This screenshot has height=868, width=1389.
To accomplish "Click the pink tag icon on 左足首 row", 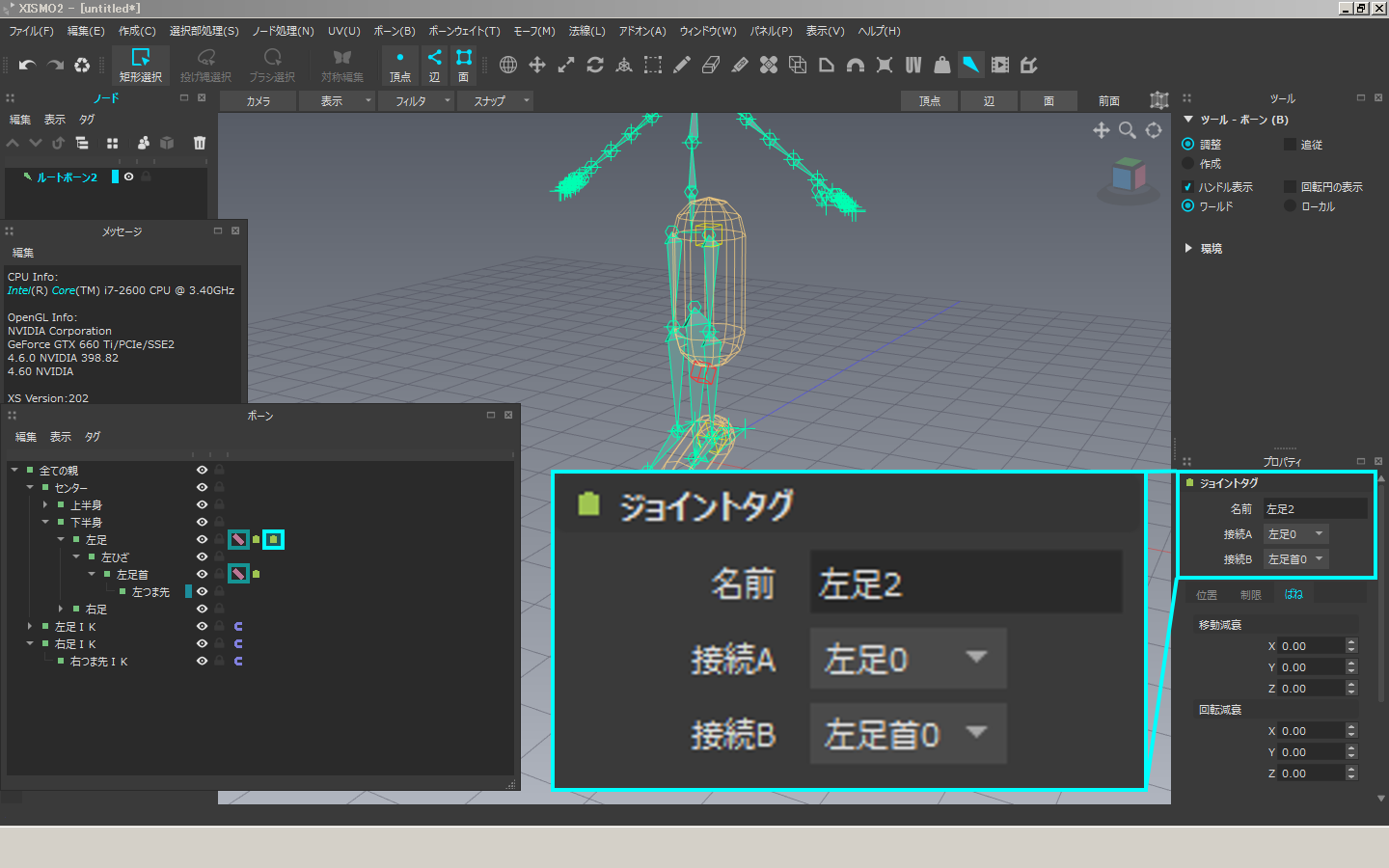I will coord(238,574).
